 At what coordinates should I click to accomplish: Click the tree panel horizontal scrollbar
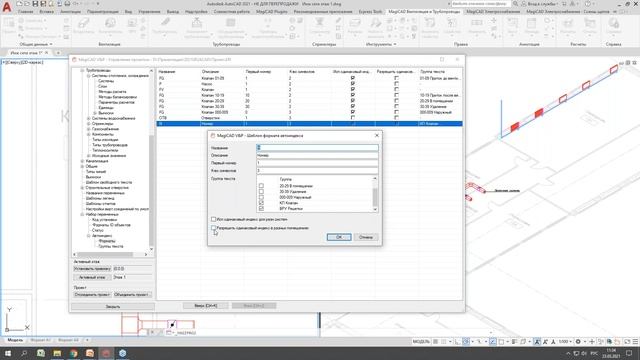[x=110, y=254]
